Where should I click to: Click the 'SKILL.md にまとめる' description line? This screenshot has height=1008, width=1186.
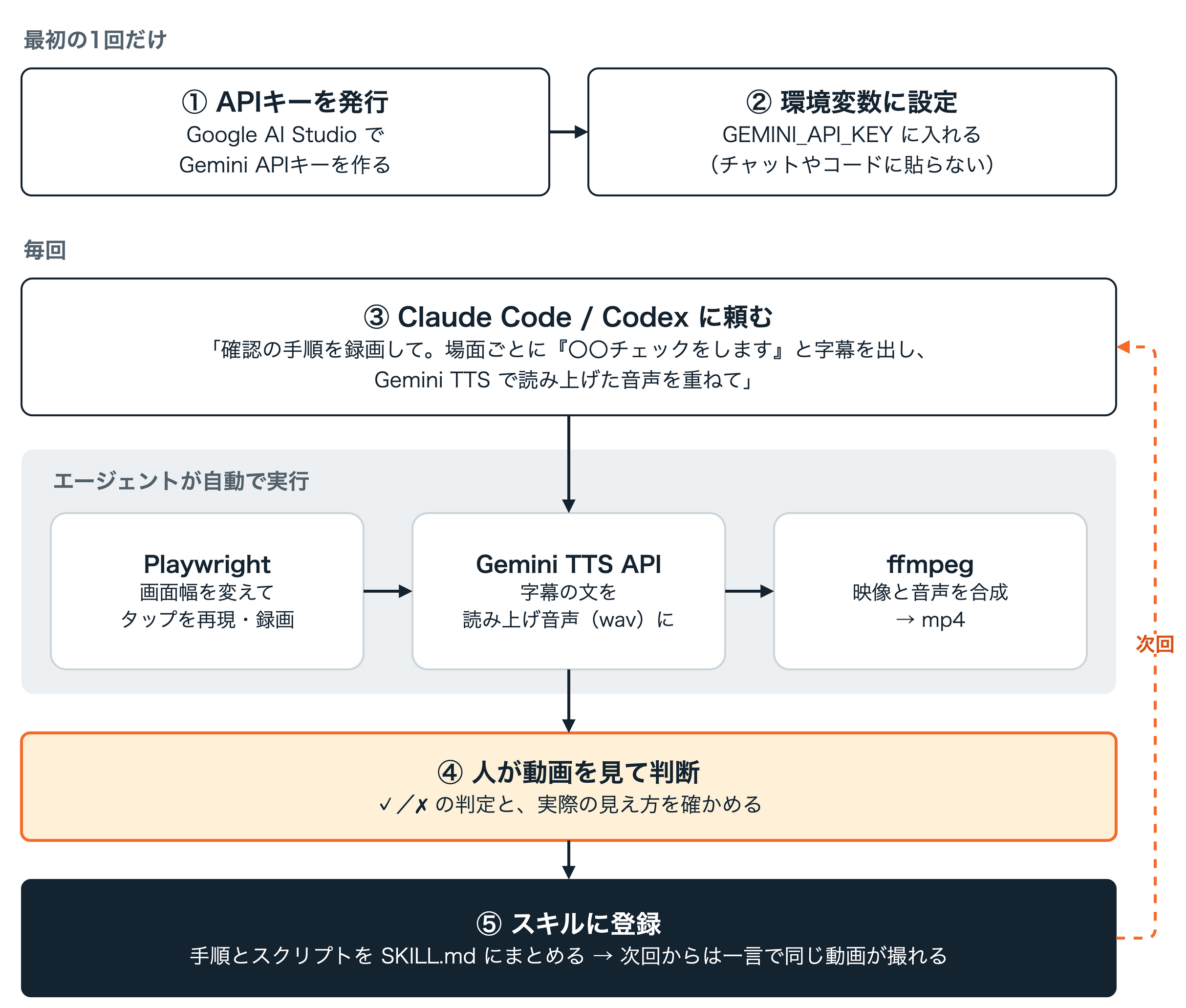pyautogui.click(x=568, y=955)
